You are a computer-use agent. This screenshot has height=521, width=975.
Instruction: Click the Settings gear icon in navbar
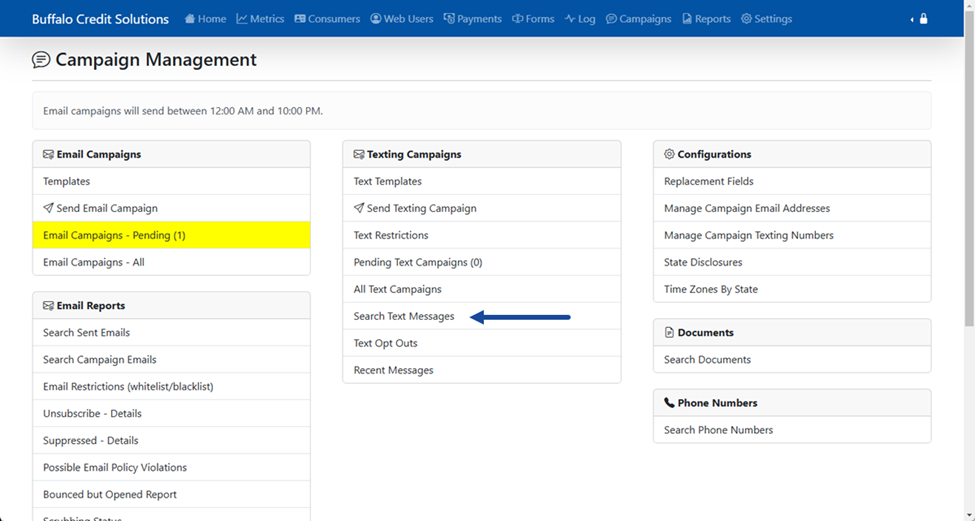pos(746,19)
